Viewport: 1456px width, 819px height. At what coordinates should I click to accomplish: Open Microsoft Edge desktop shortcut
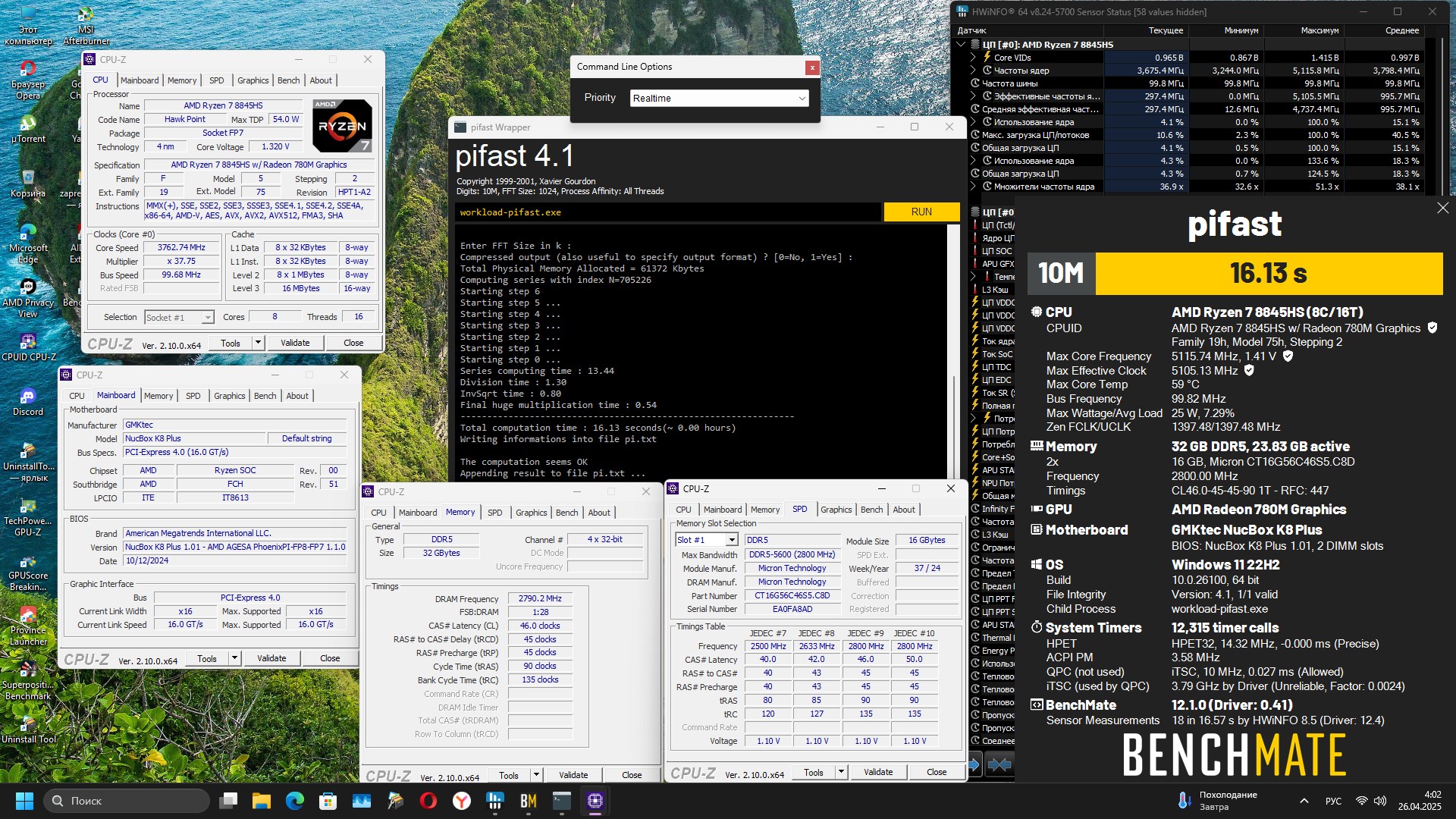click(28, 243)
